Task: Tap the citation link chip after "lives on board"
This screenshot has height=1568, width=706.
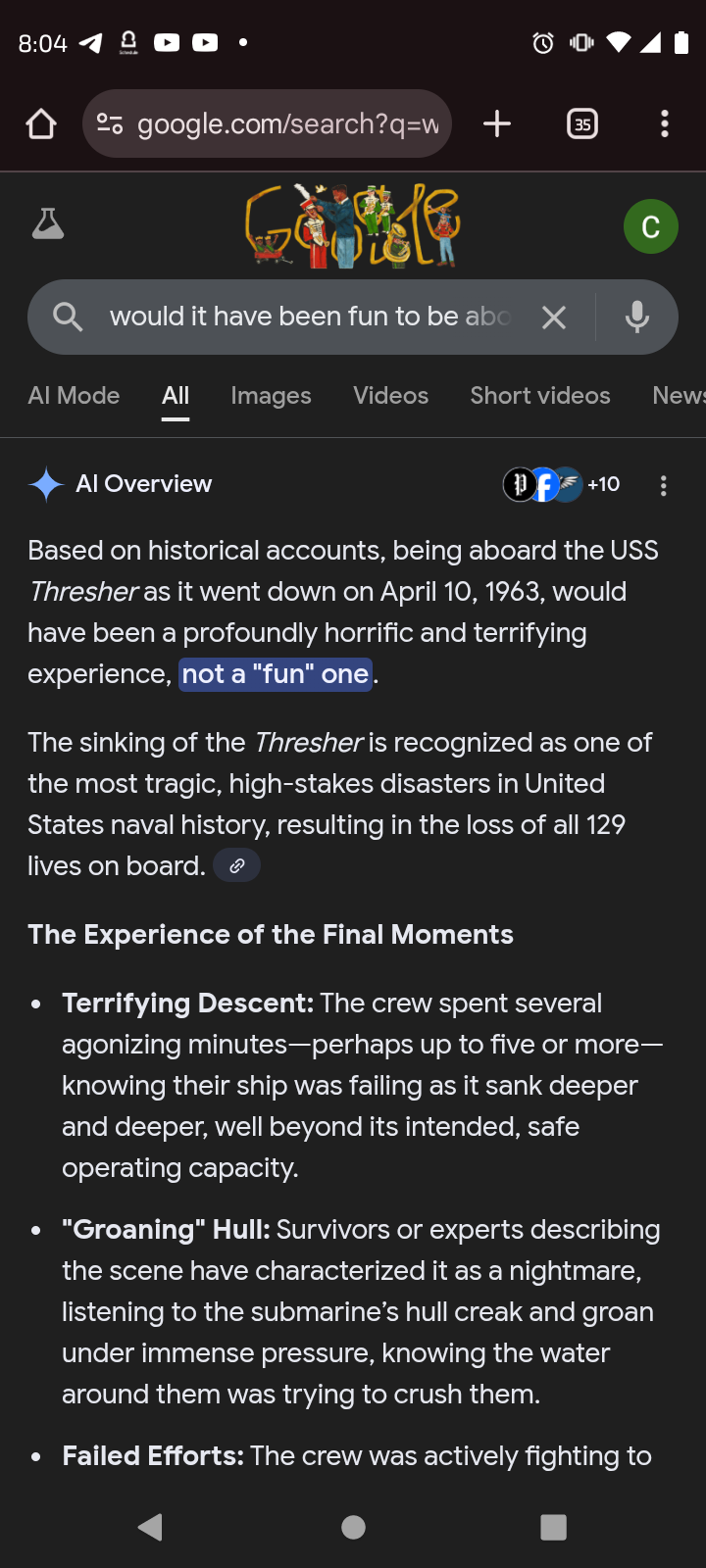Action: pyautogui.click(x=236, y=866)
